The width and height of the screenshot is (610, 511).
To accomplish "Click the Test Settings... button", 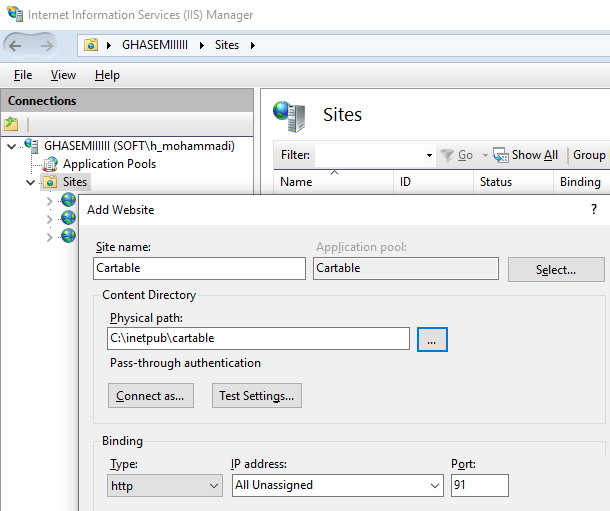I will pos(257,396).
